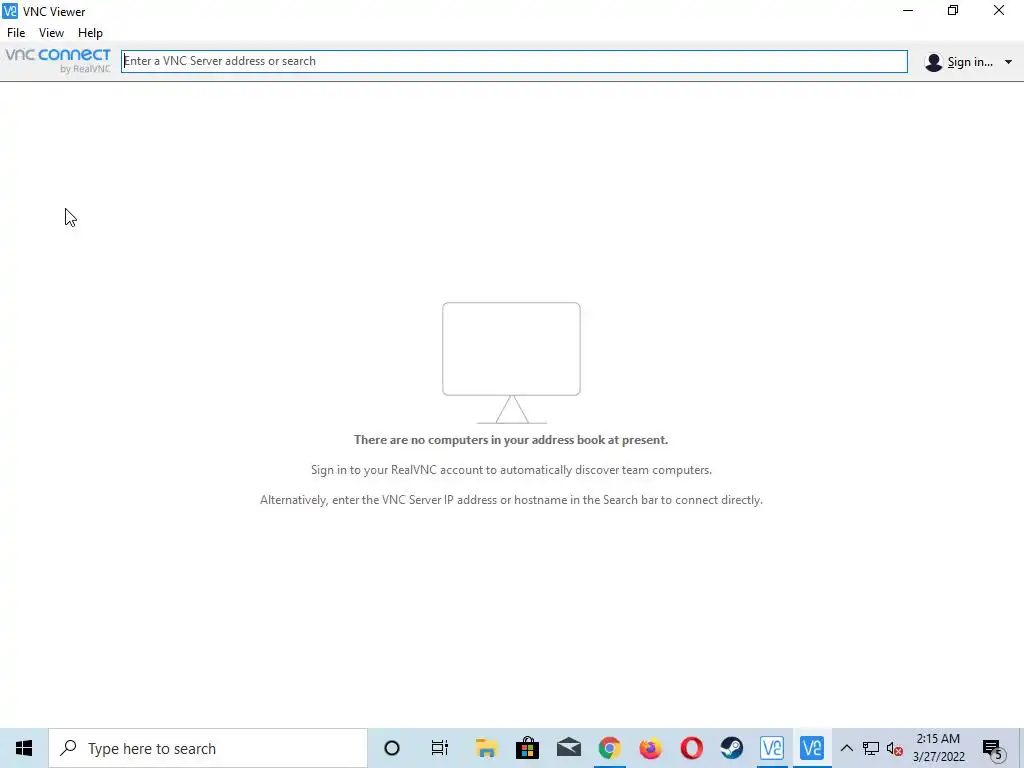1024x768 pixels.
Task: Expand the Sign in dropdown arrow
Action: pos(1008,62)
